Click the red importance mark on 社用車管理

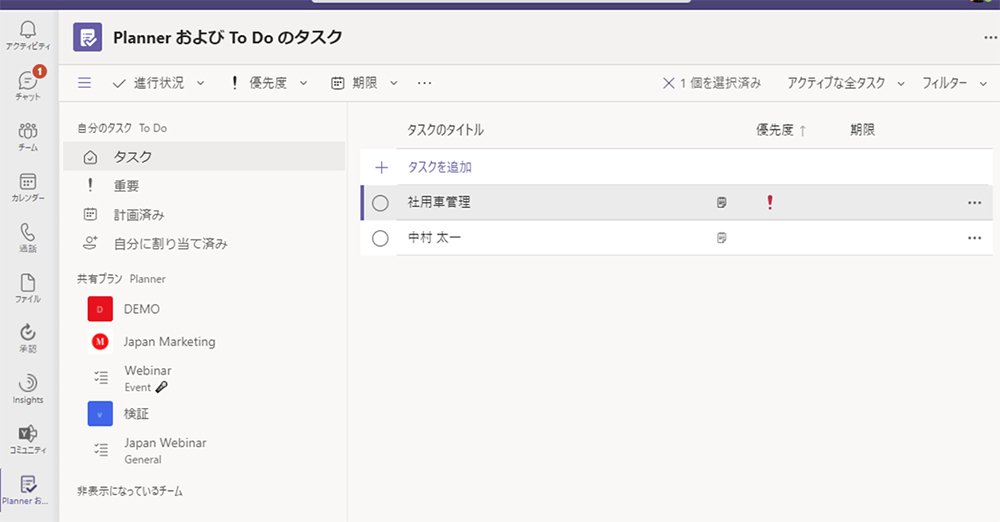[770, 202]
